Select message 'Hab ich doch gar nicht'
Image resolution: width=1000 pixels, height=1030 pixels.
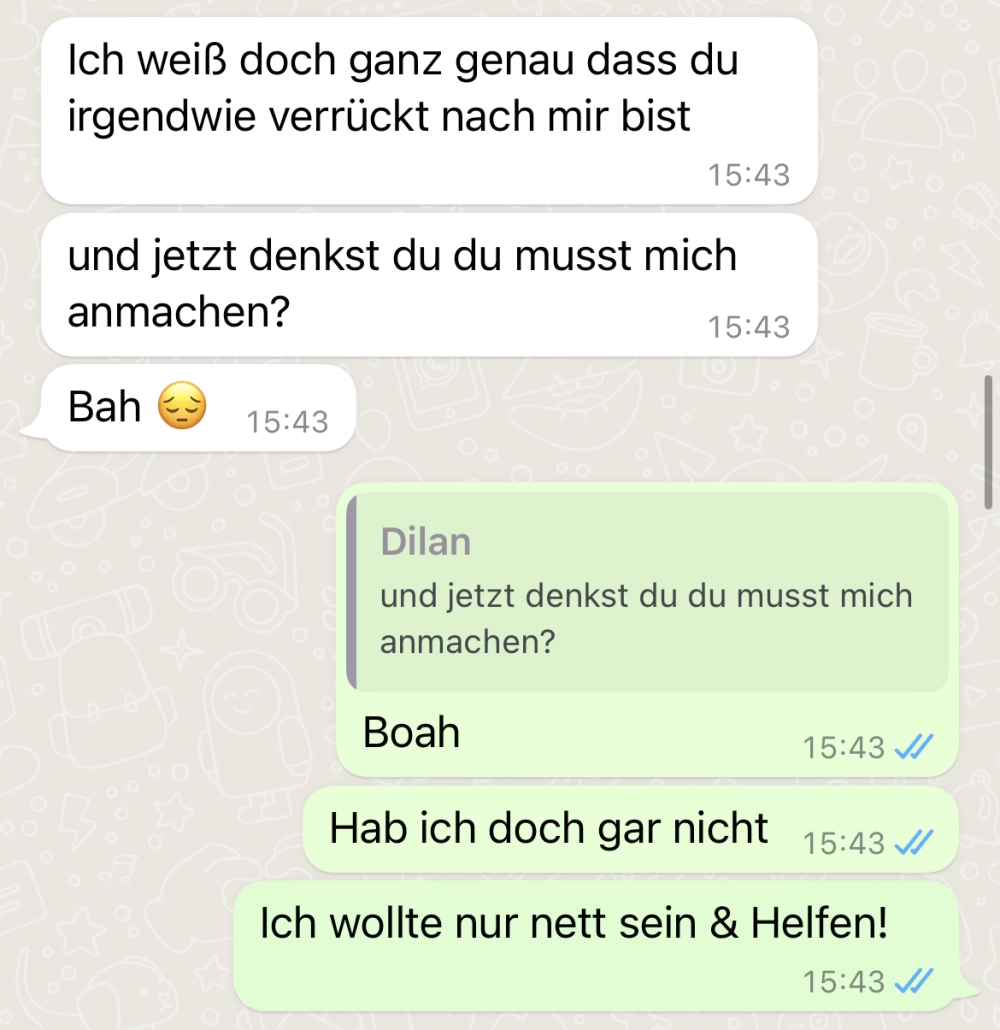630,830
